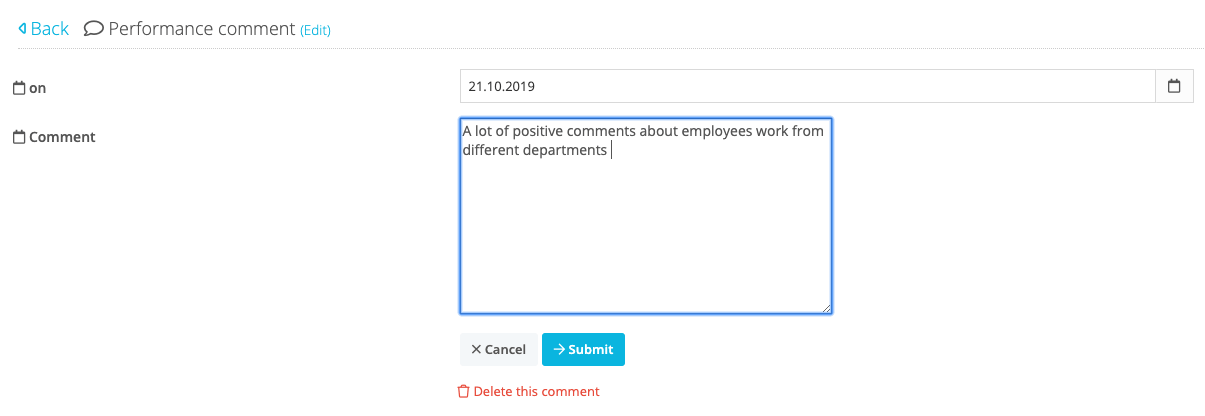The image size is (1205, 416).
Task: Click the speech bubble icon in the header
Action: coord(94,29)
